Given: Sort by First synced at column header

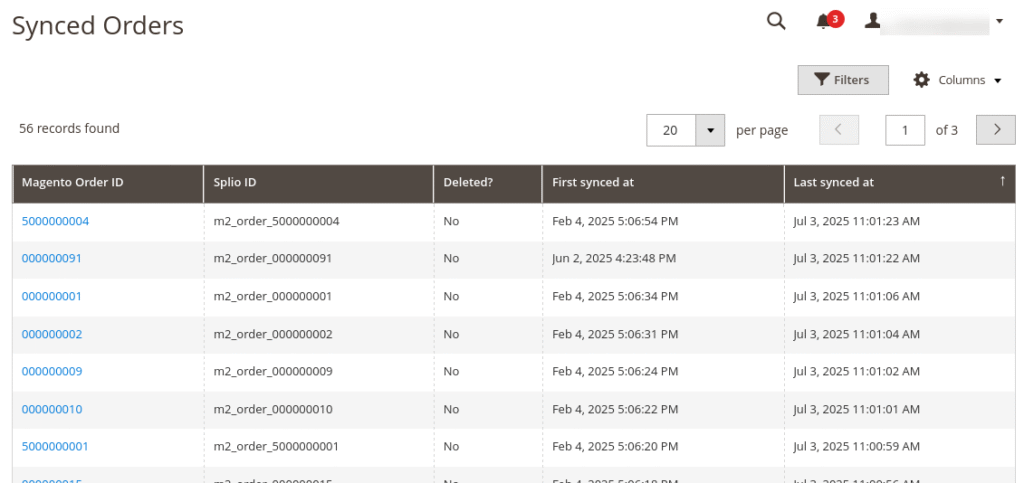Looking at the screenshot, I should click(593, 183).
